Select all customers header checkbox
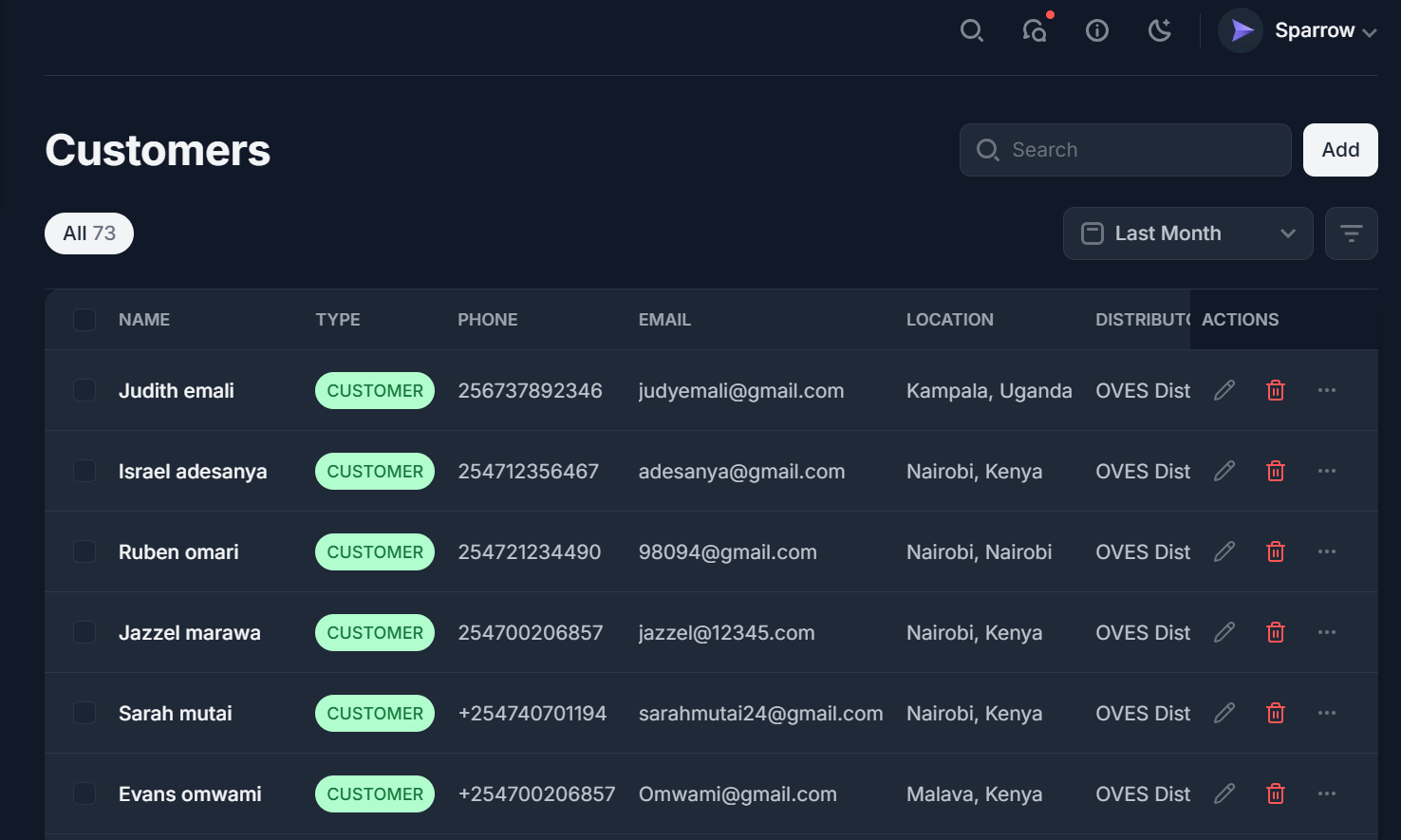The height and width of the screenshot is (840, 1401). coord(84,320)
